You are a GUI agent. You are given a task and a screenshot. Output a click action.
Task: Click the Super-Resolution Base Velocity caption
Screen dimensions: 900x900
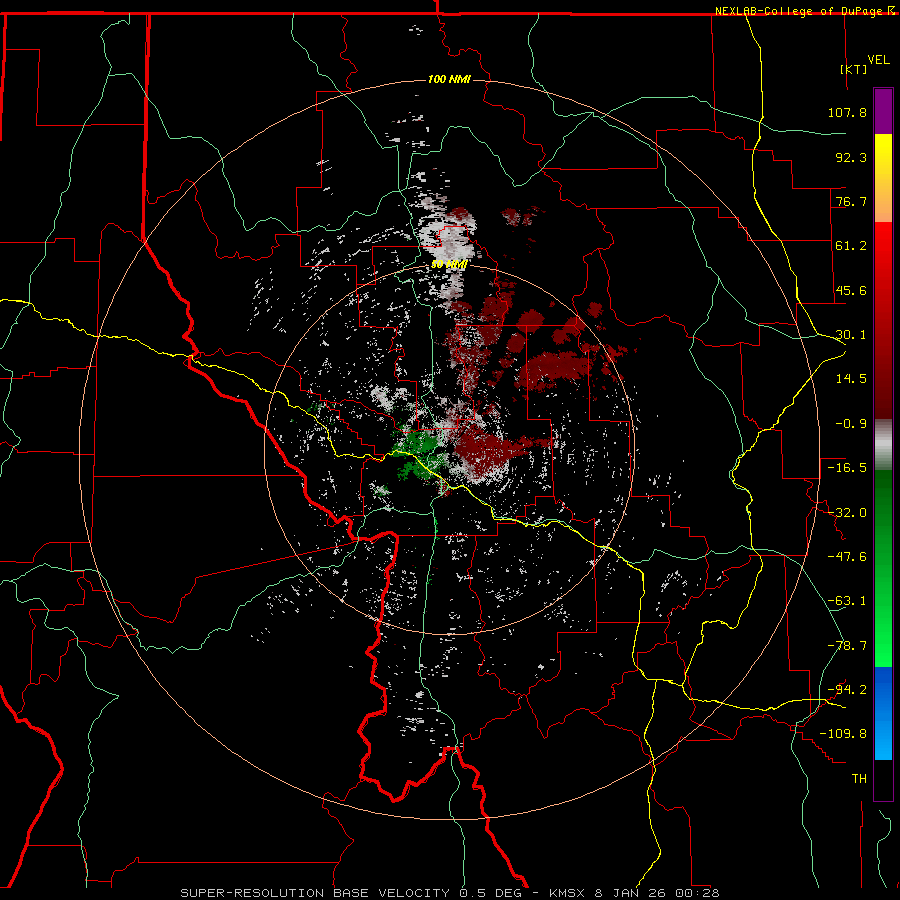(x=449, y=893)
